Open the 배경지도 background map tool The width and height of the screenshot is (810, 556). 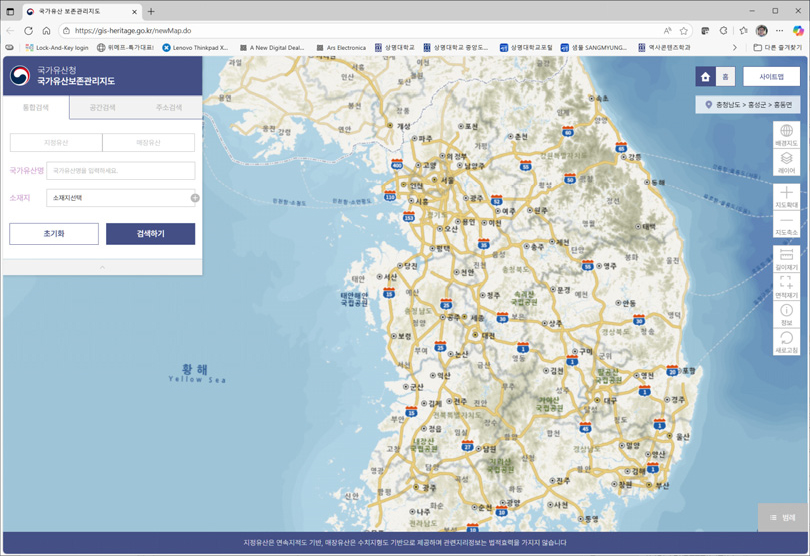coord(786,135)
